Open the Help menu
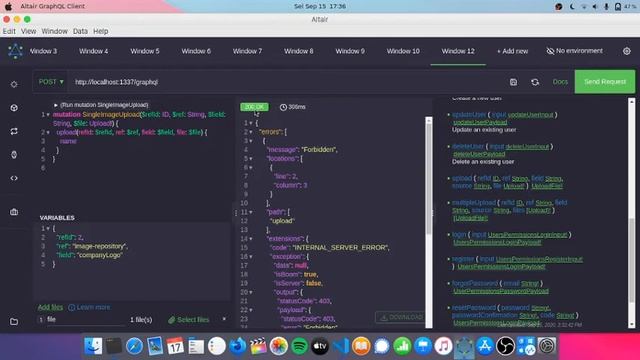640x360 pixels. [100, 31]
